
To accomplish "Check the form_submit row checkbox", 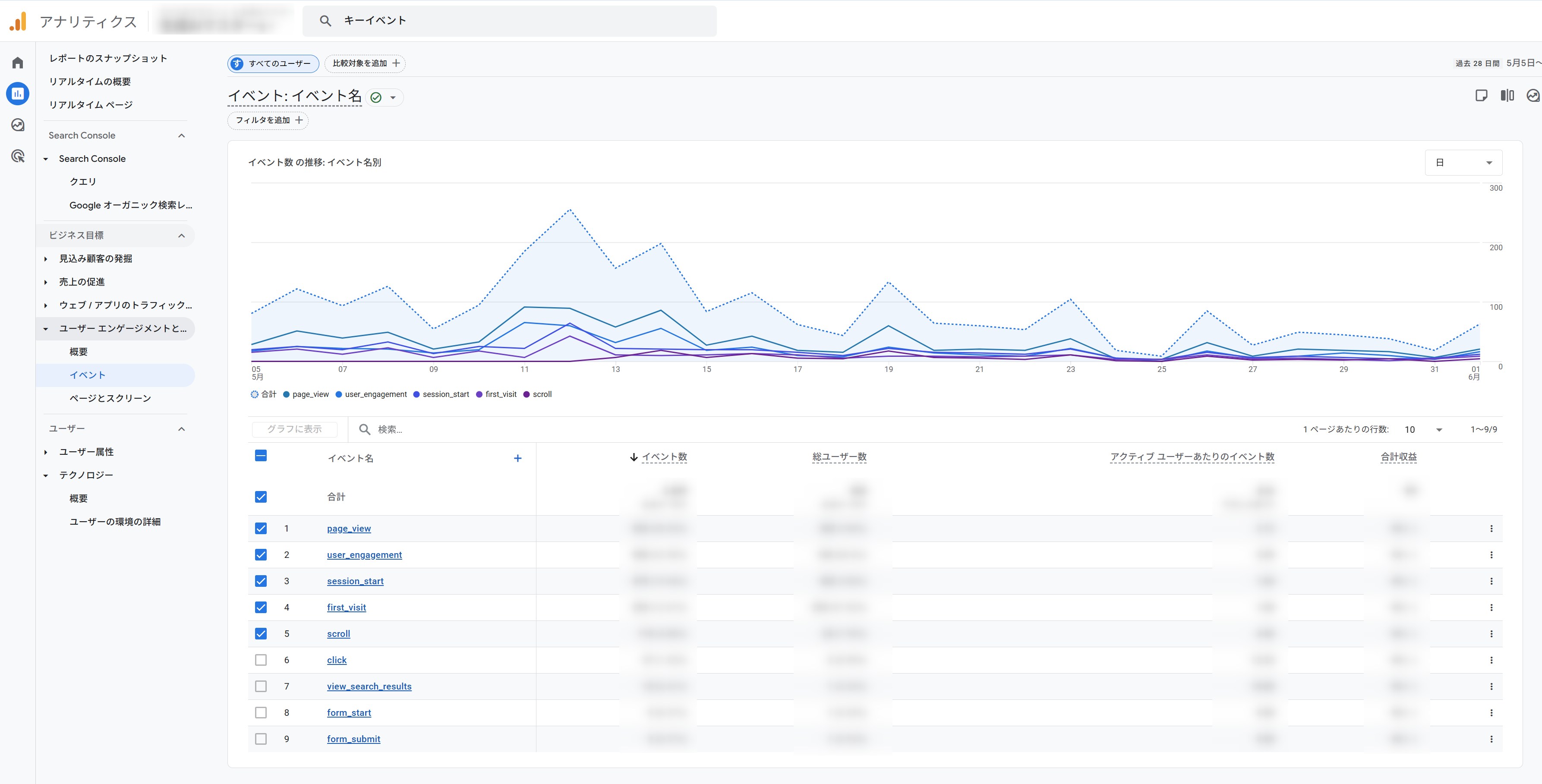I will (261, 739).
